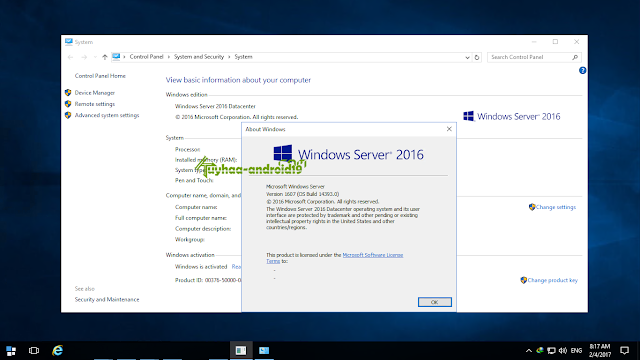Click the 'Microsoft Windows Server' text

pyautogui.click(x=295, y=187)
